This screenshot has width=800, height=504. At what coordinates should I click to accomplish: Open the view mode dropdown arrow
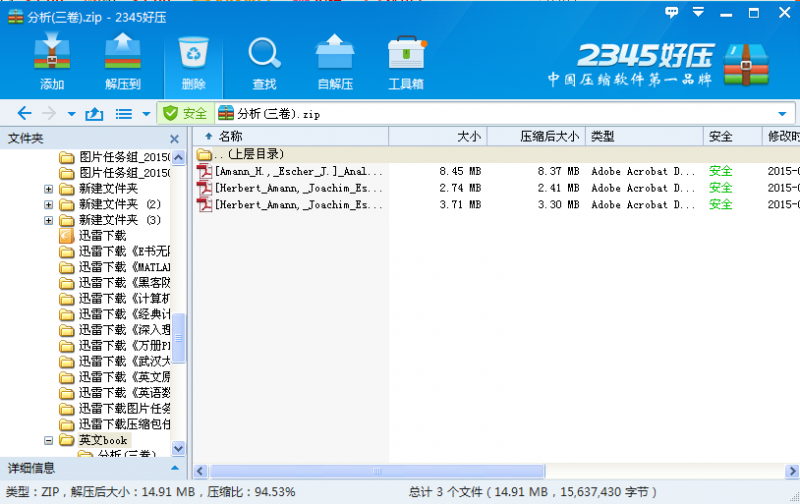click(x=146, y=114)
